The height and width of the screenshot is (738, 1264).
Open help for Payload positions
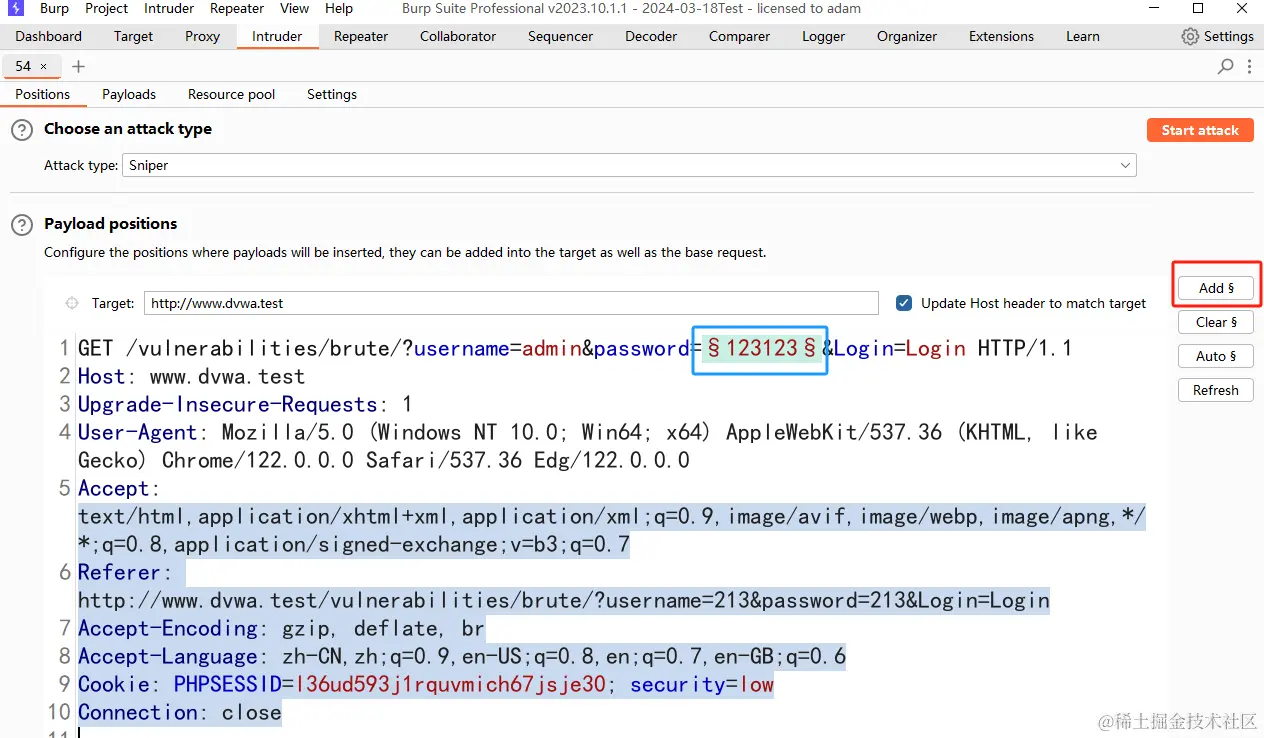(x=21, y=225)
